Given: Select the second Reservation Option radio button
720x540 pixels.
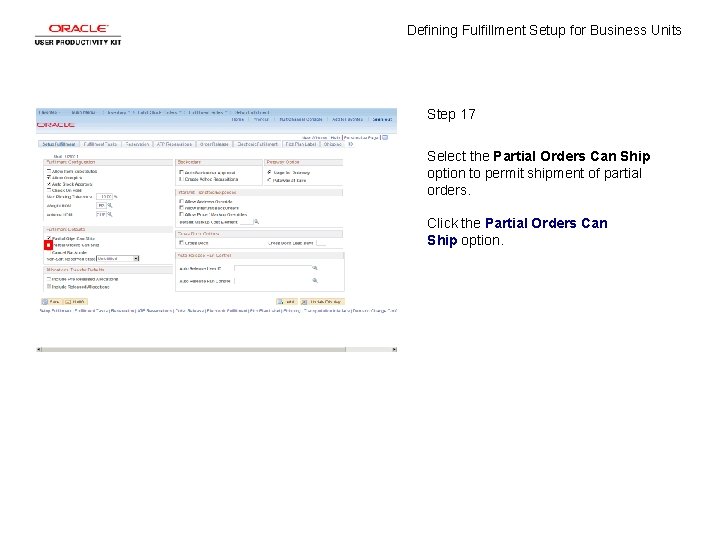Looking at the screenshot, I should tap(270, 180).
